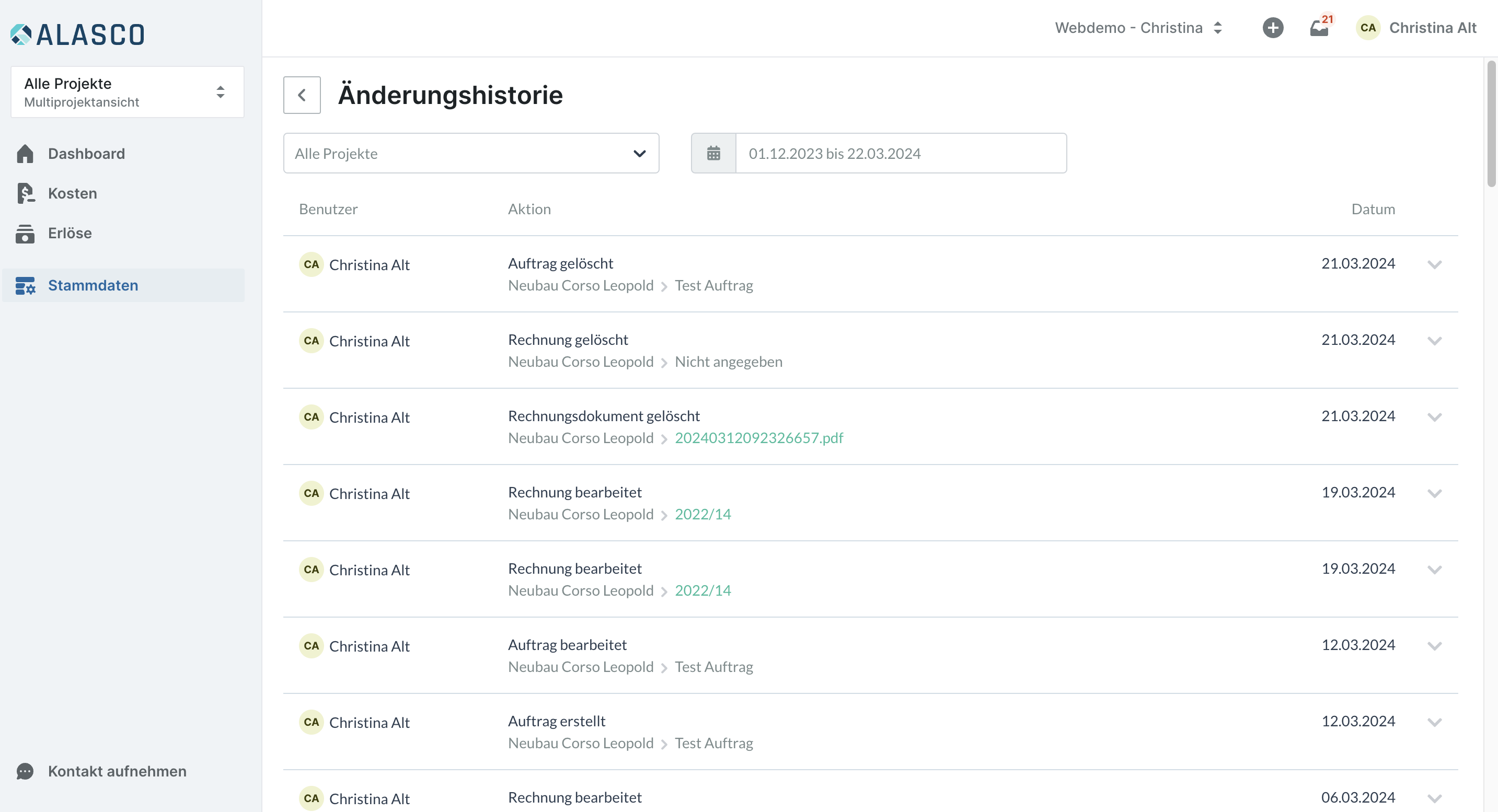The width and height of the screenshot is (1498, 812).
Task: Open the inbox notifications with 21 badge
Action: (x=1319, y=28)
